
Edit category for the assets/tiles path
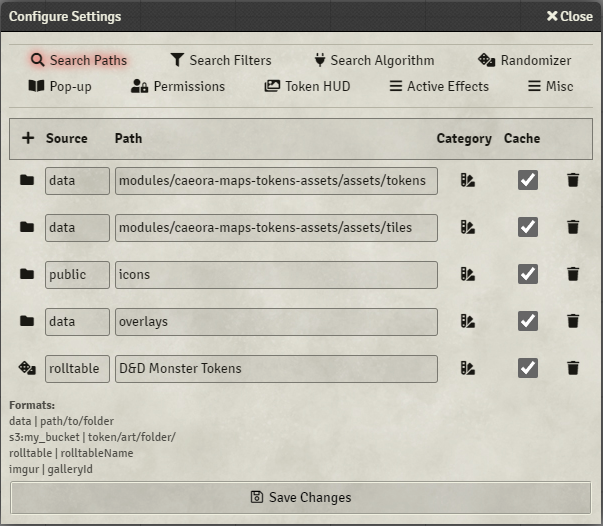click(468, 227)
